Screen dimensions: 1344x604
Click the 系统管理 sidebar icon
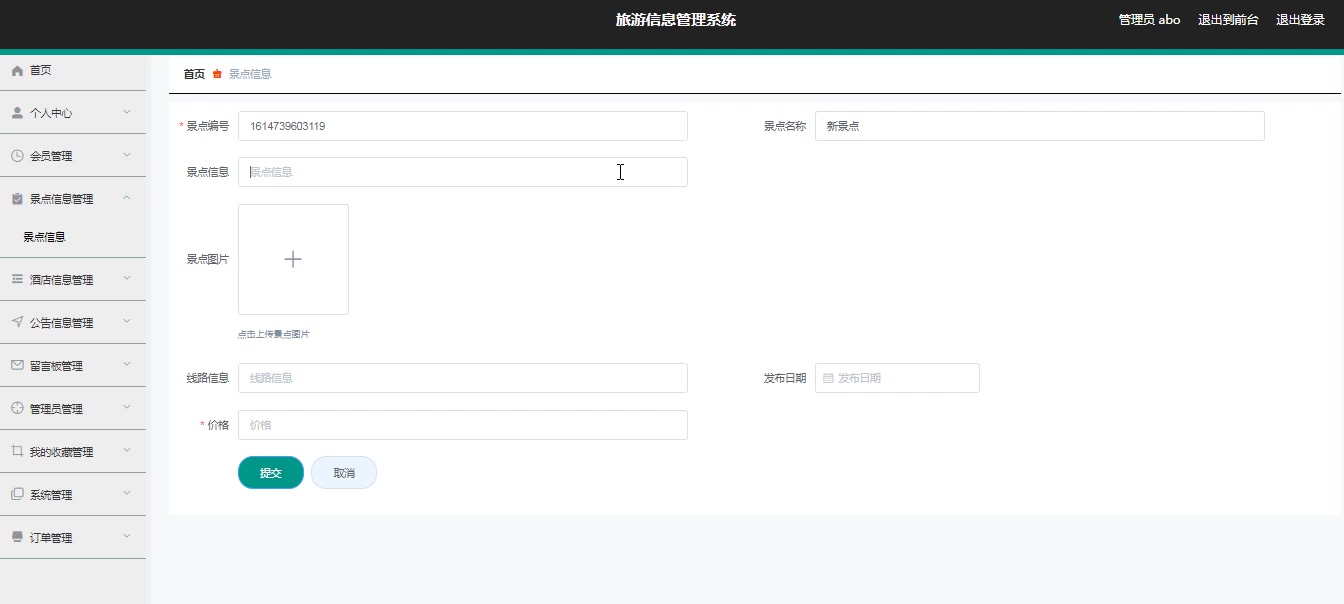tap(16, 493)
